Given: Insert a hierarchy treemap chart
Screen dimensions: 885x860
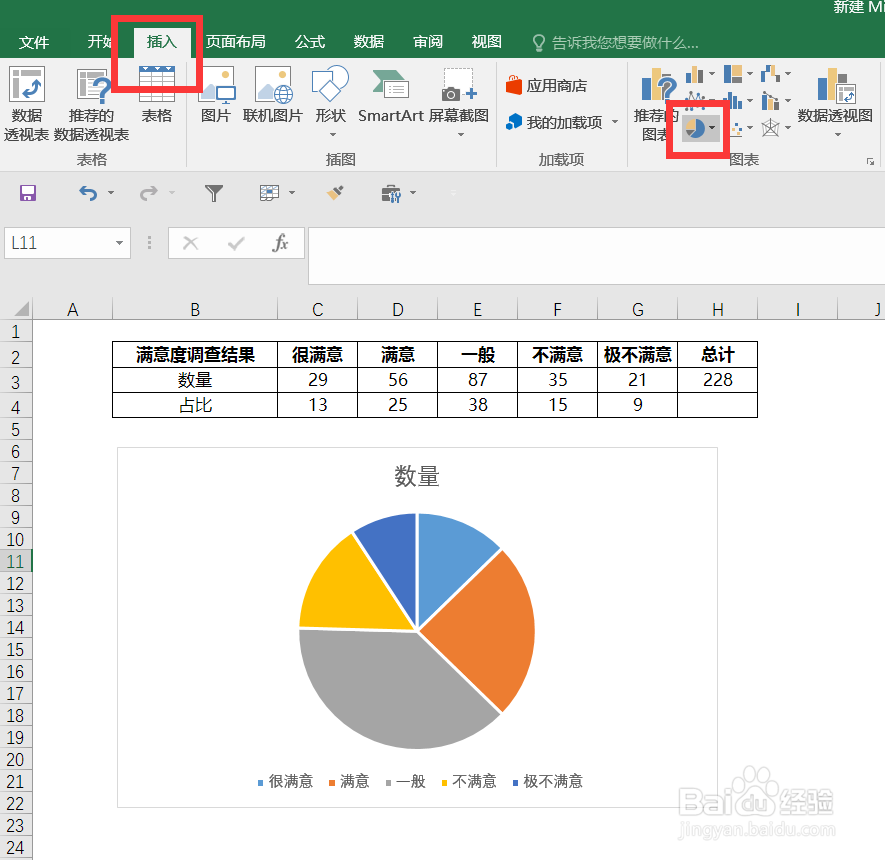Looking at the screenshot, I should (x=738, y=74).
